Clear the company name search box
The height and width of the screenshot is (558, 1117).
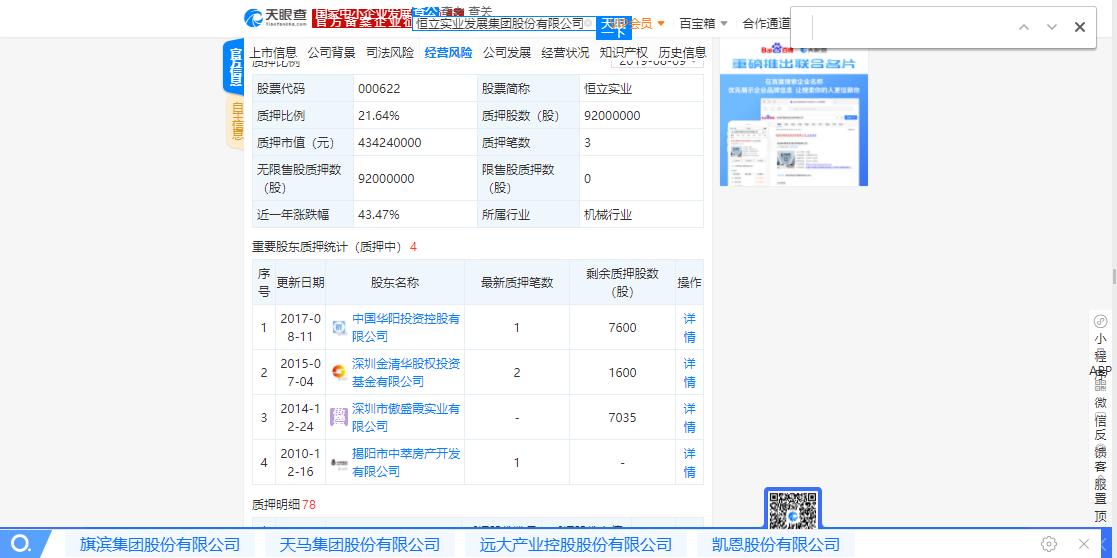589,24
